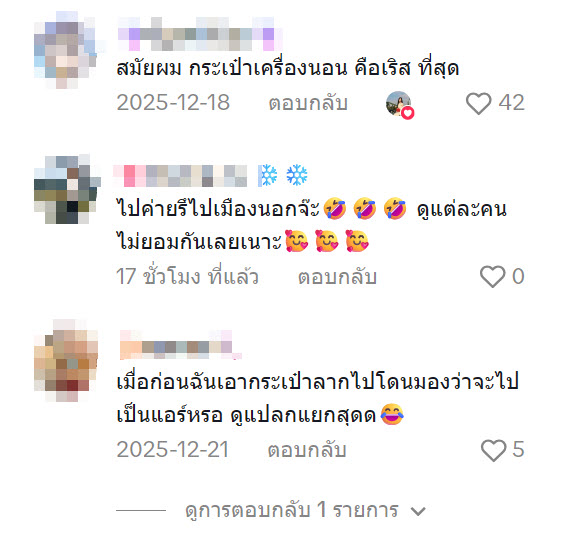This screenshot has height=541, width=574.
Task: Click the 2025-12-21 timestamp
Action: click(173, 449)
